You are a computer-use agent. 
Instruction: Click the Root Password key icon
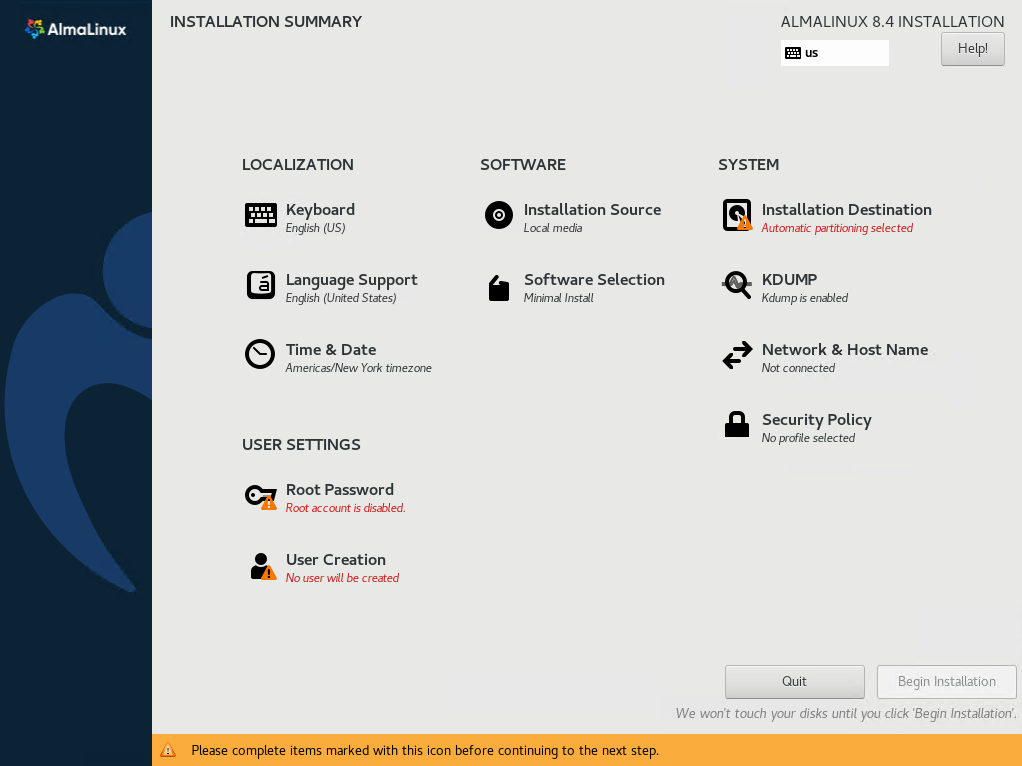(260, 496)
